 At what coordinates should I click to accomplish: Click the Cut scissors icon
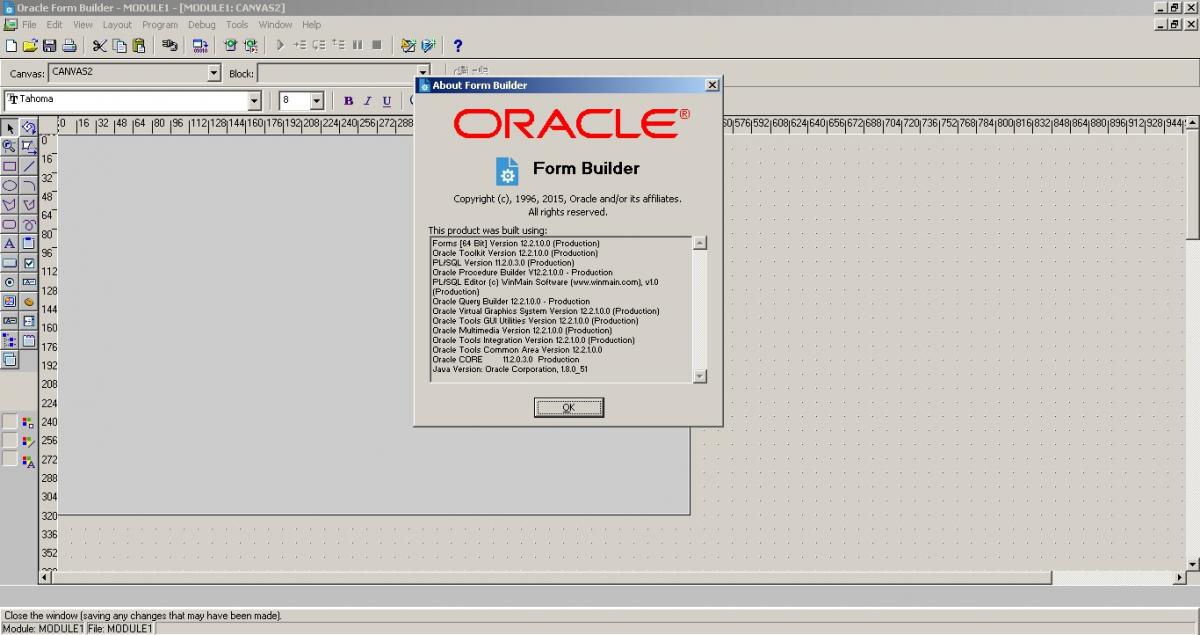coord(99,45)
